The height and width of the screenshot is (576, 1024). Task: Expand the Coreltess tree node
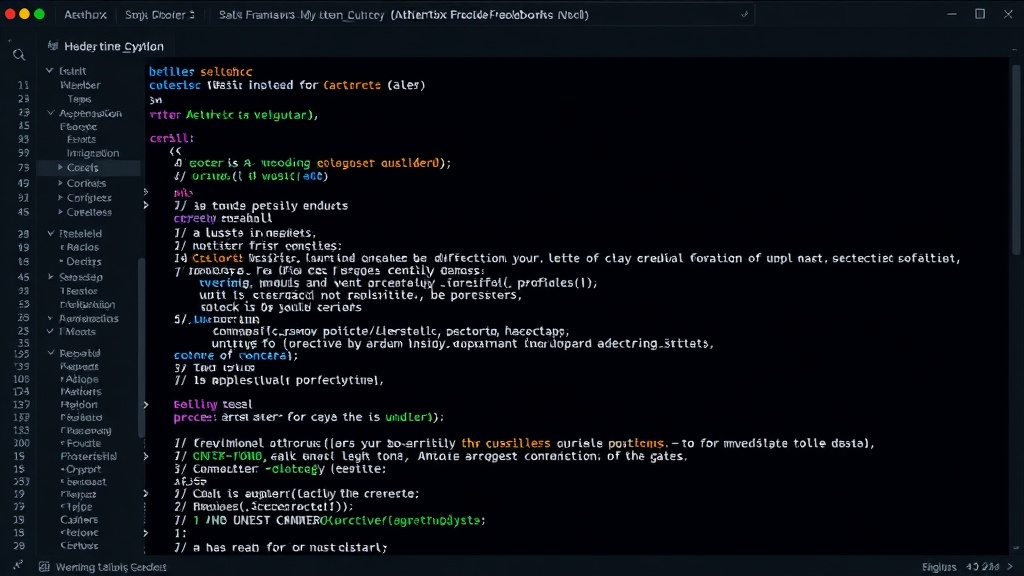point(60,212)
